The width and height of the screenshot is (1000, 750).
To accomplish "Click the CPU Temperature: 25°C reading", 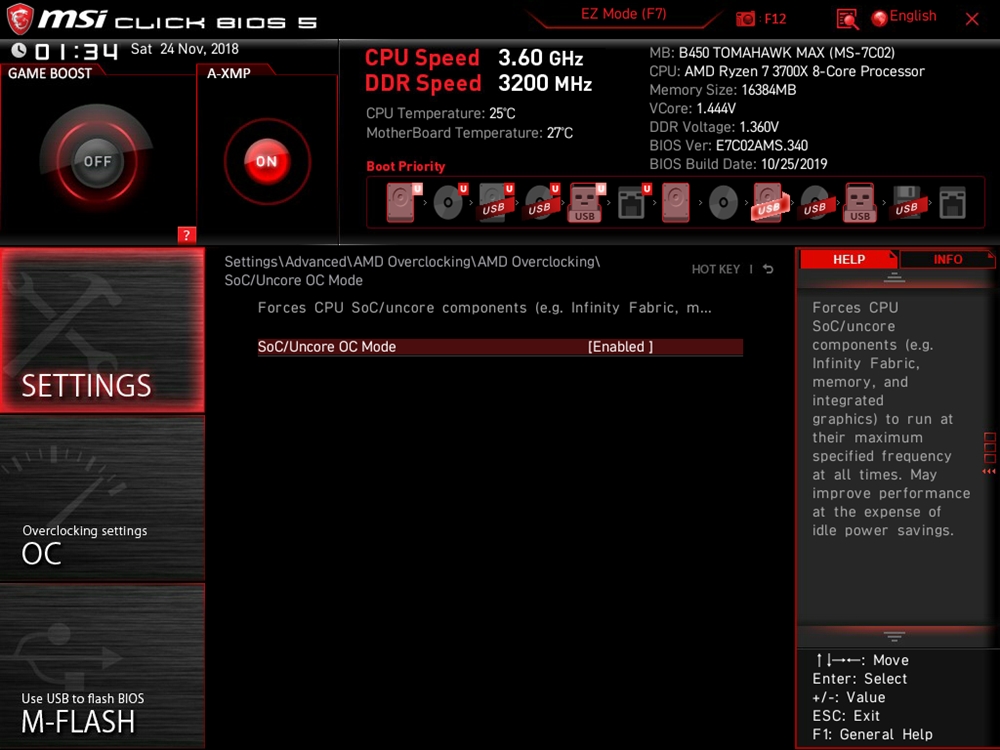I will pyautogui.click(x=440, y=114).
